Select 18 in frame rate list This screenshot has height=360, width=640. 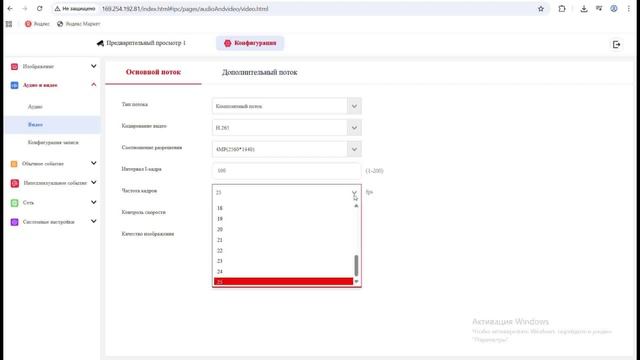(283, 208)
